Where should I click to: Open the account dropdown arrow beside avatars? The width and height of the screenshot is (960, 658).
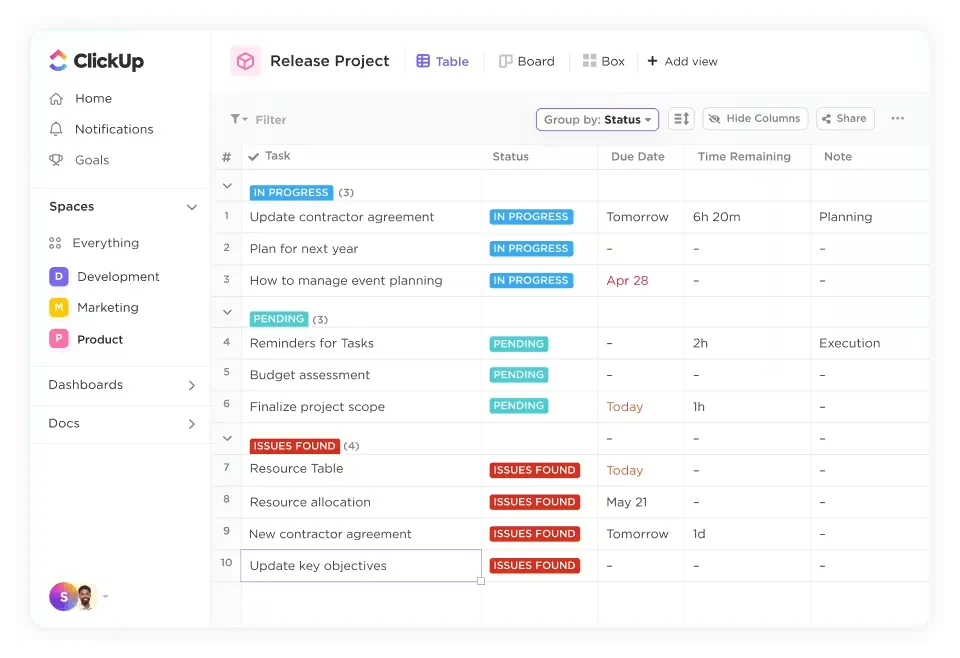coord(105,596)
